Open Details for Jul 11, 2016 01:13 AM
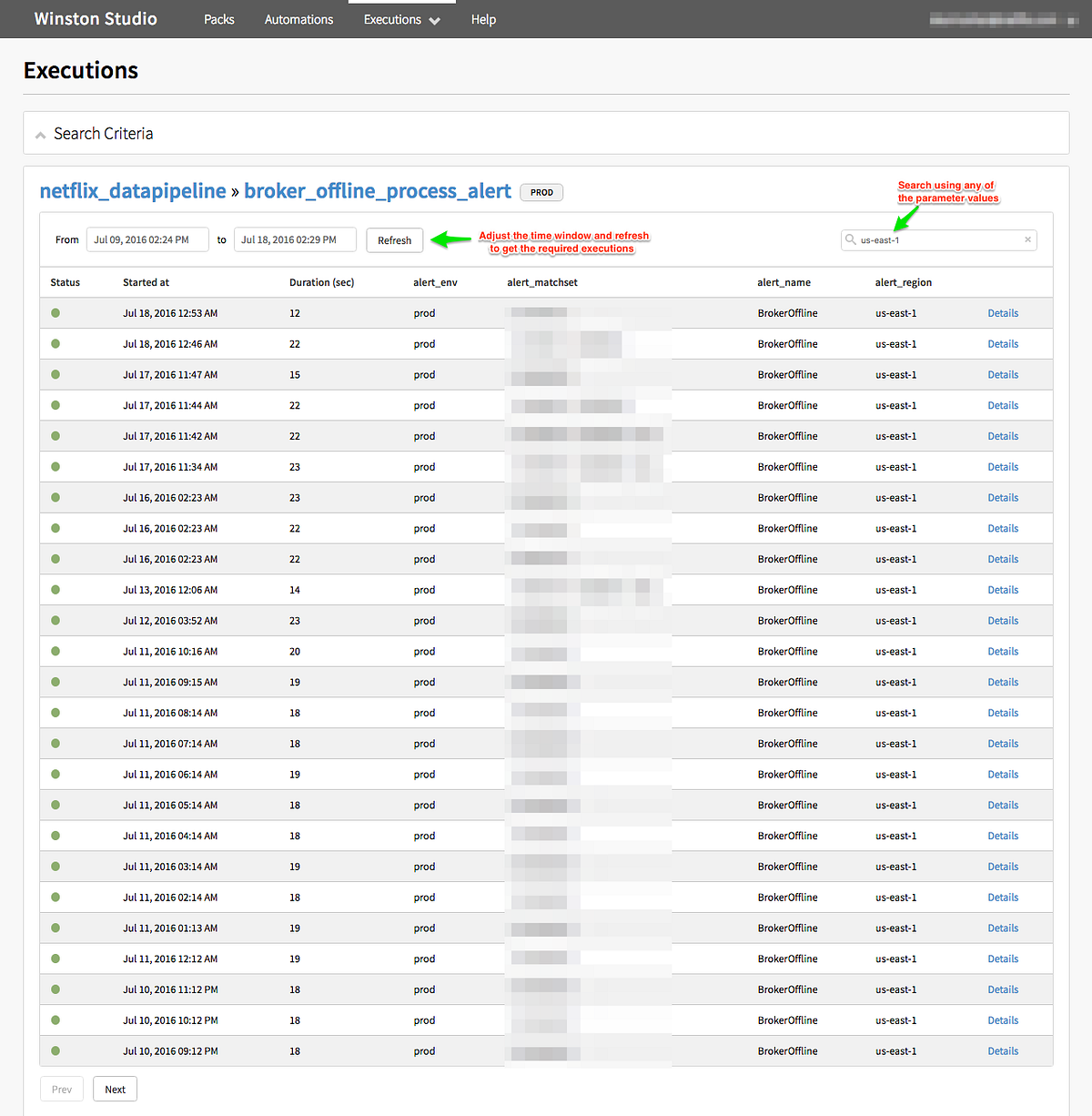The height and width of the screenshot is (1116, 1092). click(x=1003, y=928)
